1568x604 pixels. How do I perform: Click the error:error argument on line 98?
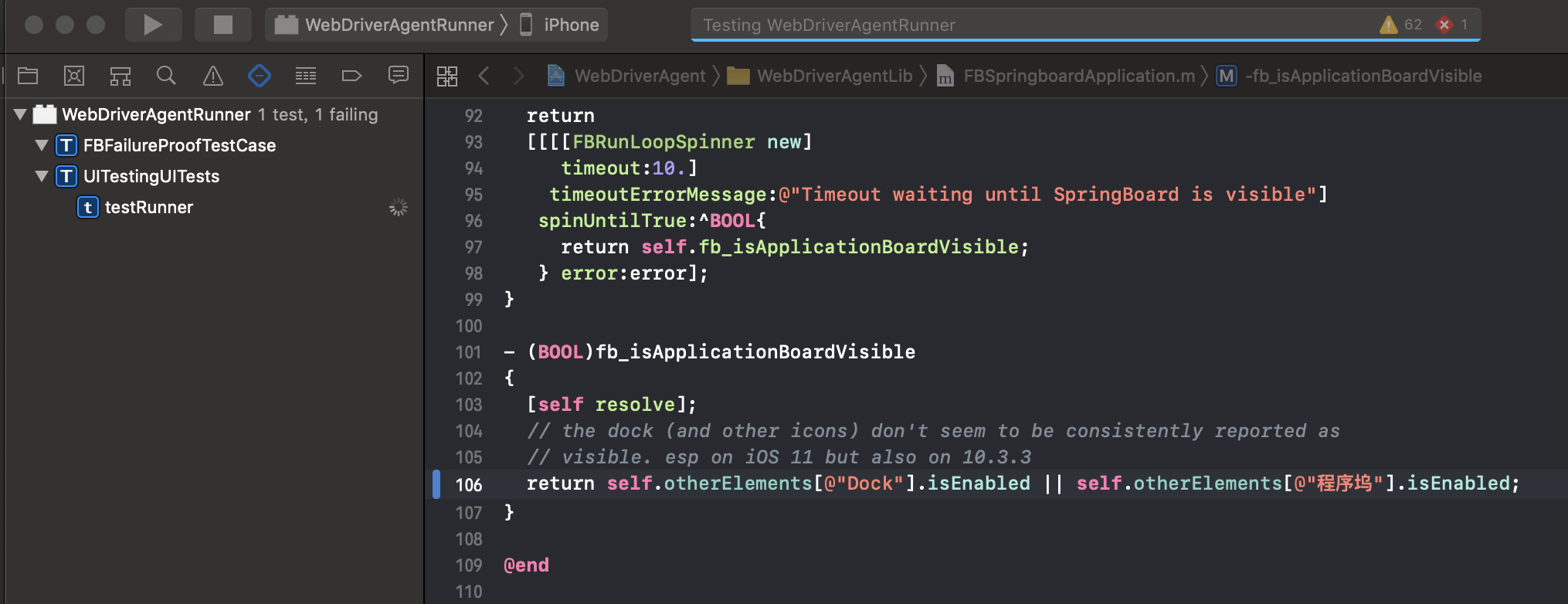(x=624, y=273)
